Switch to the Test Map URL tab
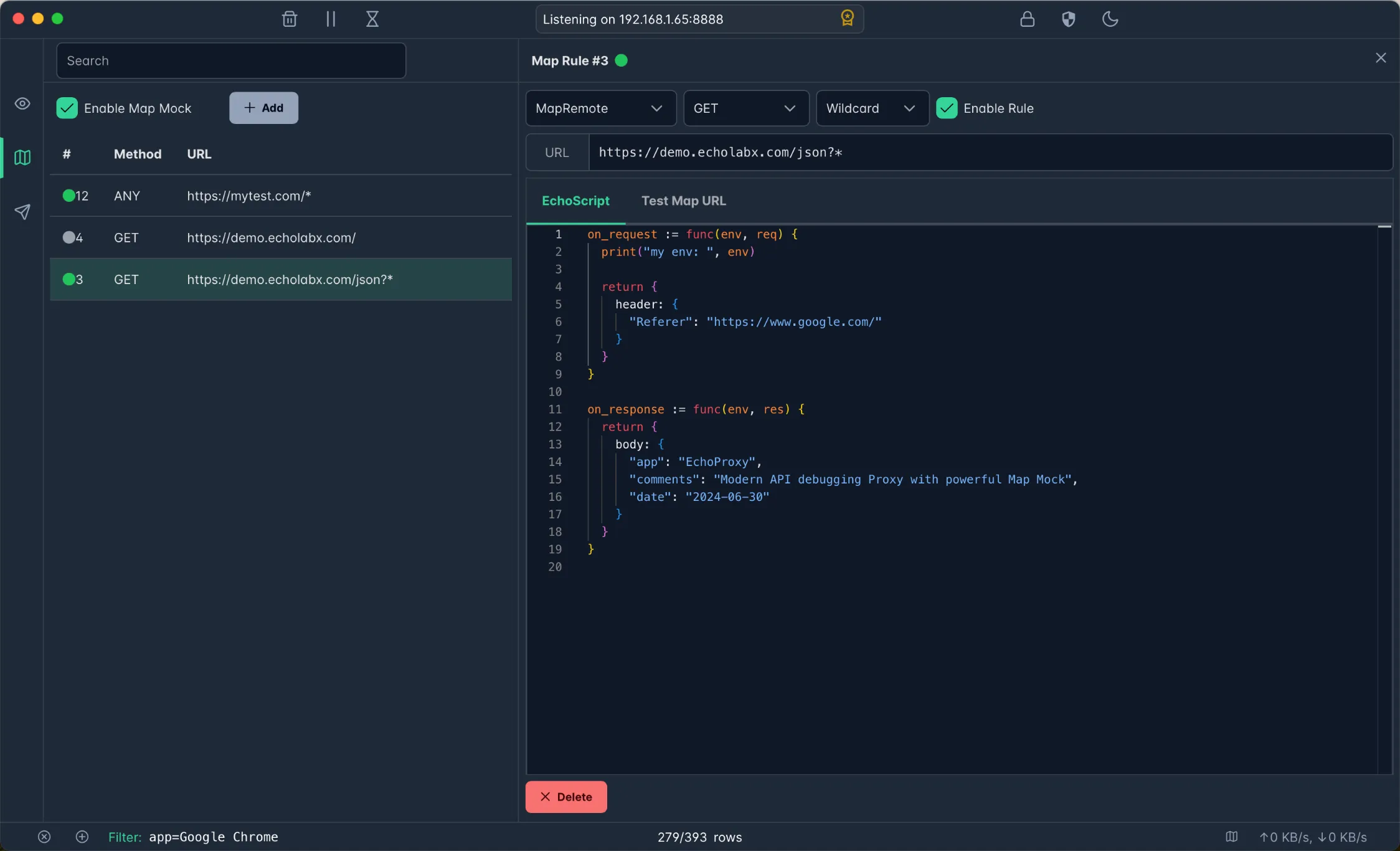 [684, 200]
